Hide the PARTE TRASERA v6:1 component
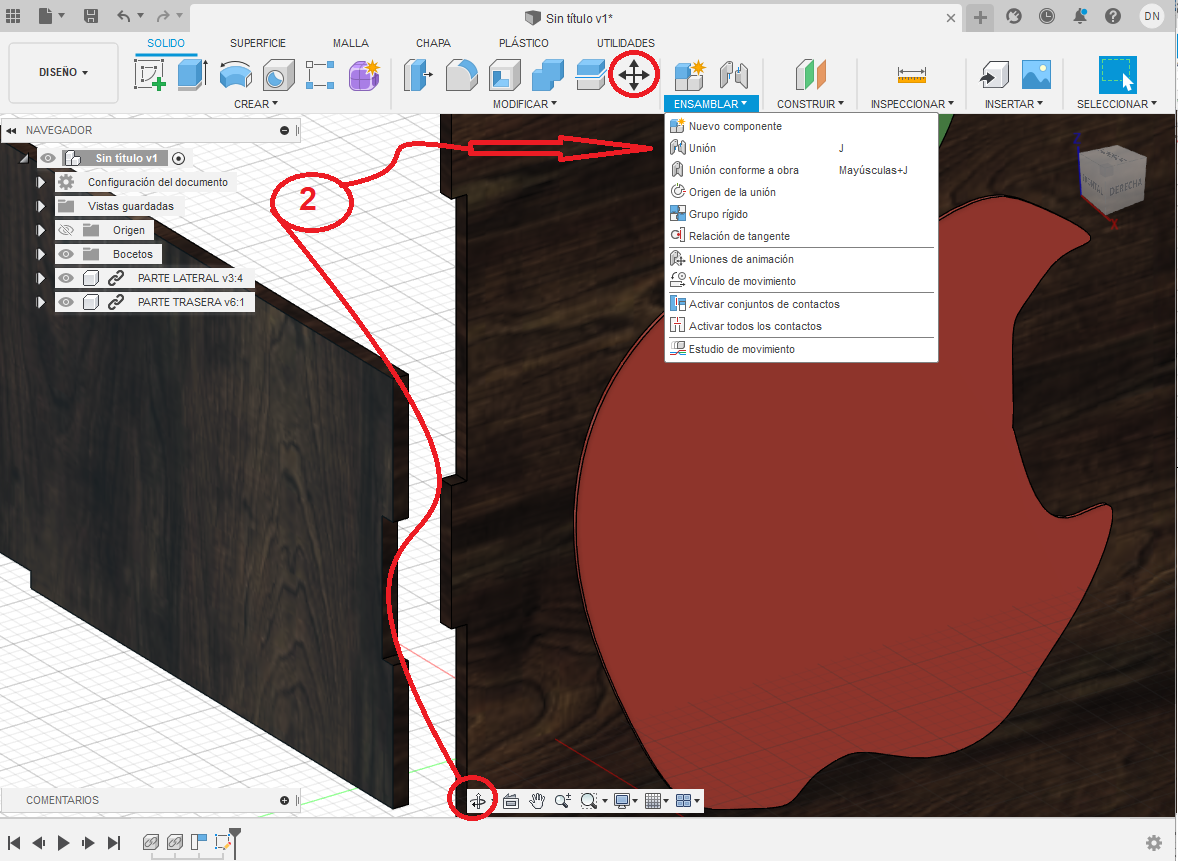 pyautogui.click(x=66, y=302)
